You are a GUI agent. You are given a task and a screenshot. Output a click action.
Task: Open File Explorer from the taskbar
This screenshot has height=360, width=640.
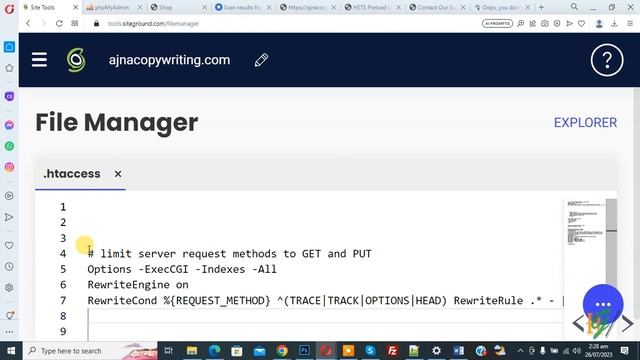(192, 351)
